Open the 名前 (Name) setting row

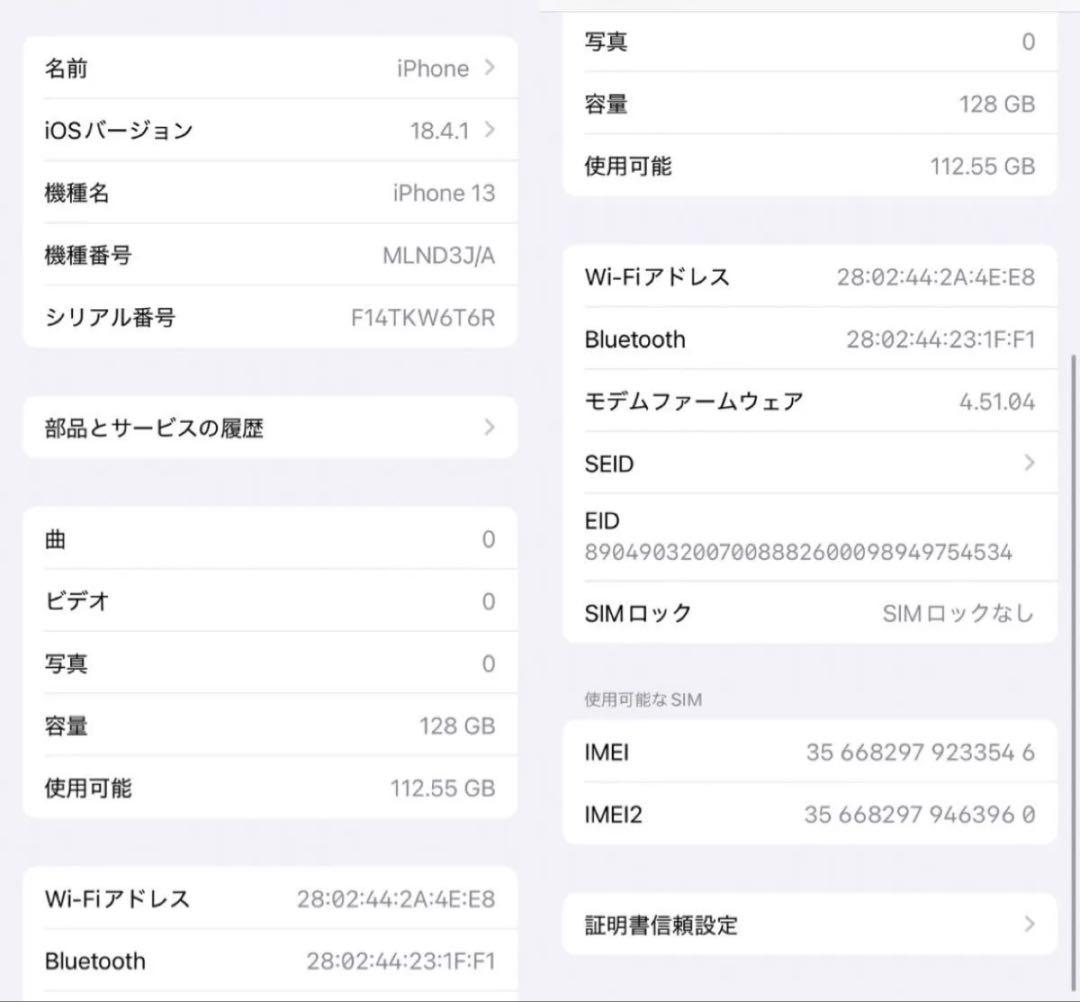point(270,68)
